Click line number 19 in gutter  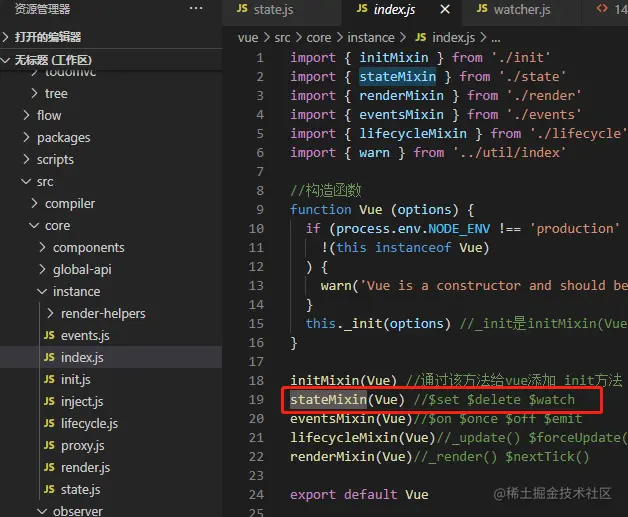256,400
